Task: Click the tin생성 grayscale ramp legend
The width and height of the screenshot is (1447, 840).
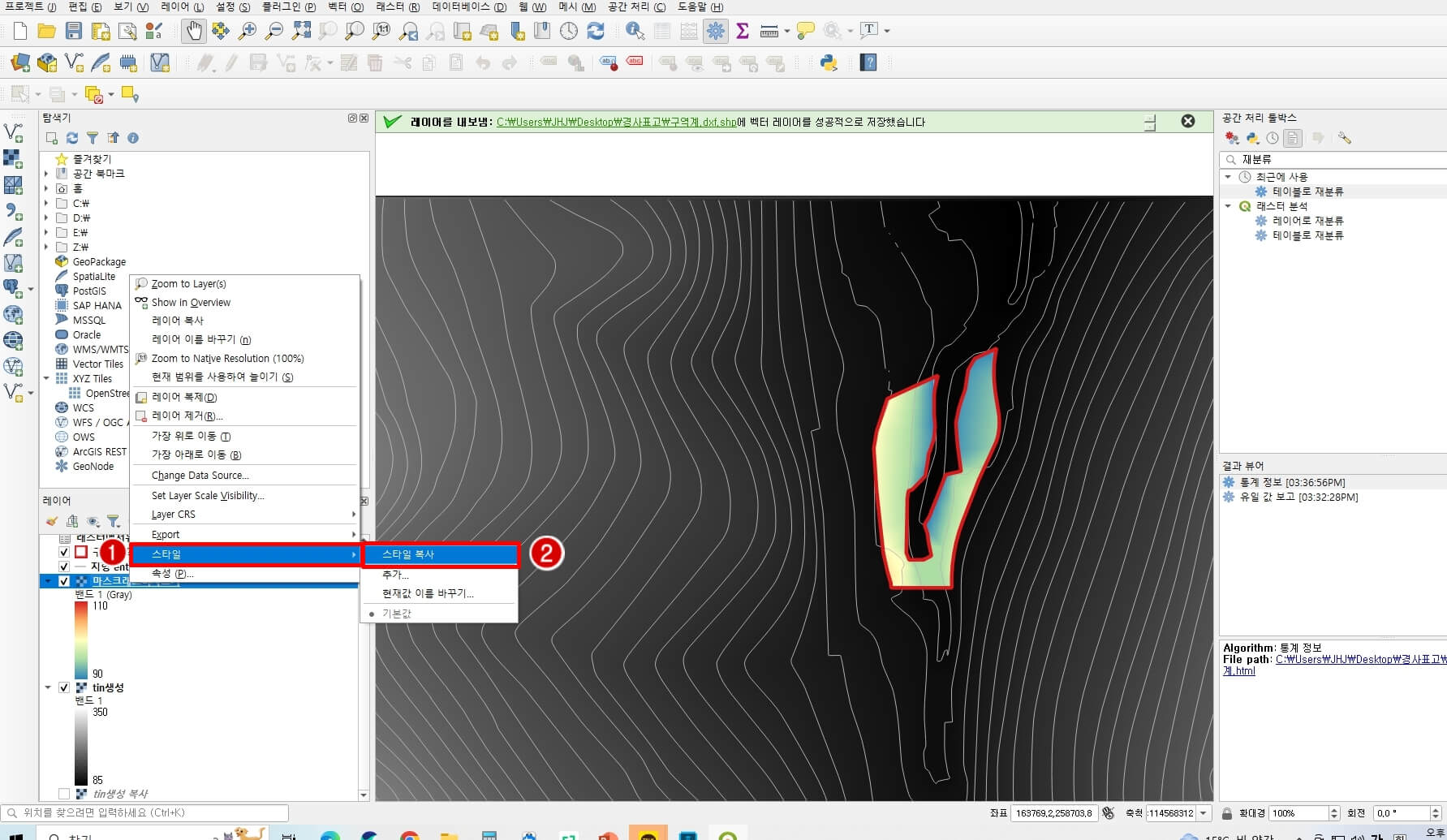Action: click(x=81, y=746)
